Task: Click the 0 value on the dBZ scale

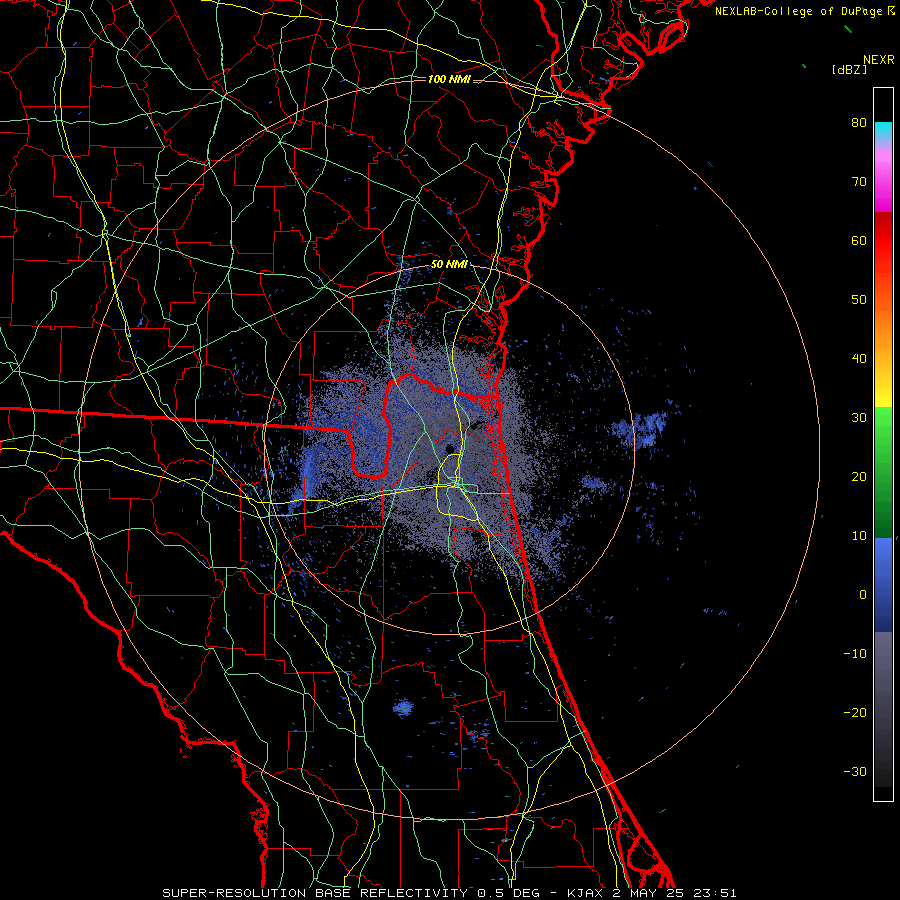Action: pyautogui.click(x=863, y=595)
